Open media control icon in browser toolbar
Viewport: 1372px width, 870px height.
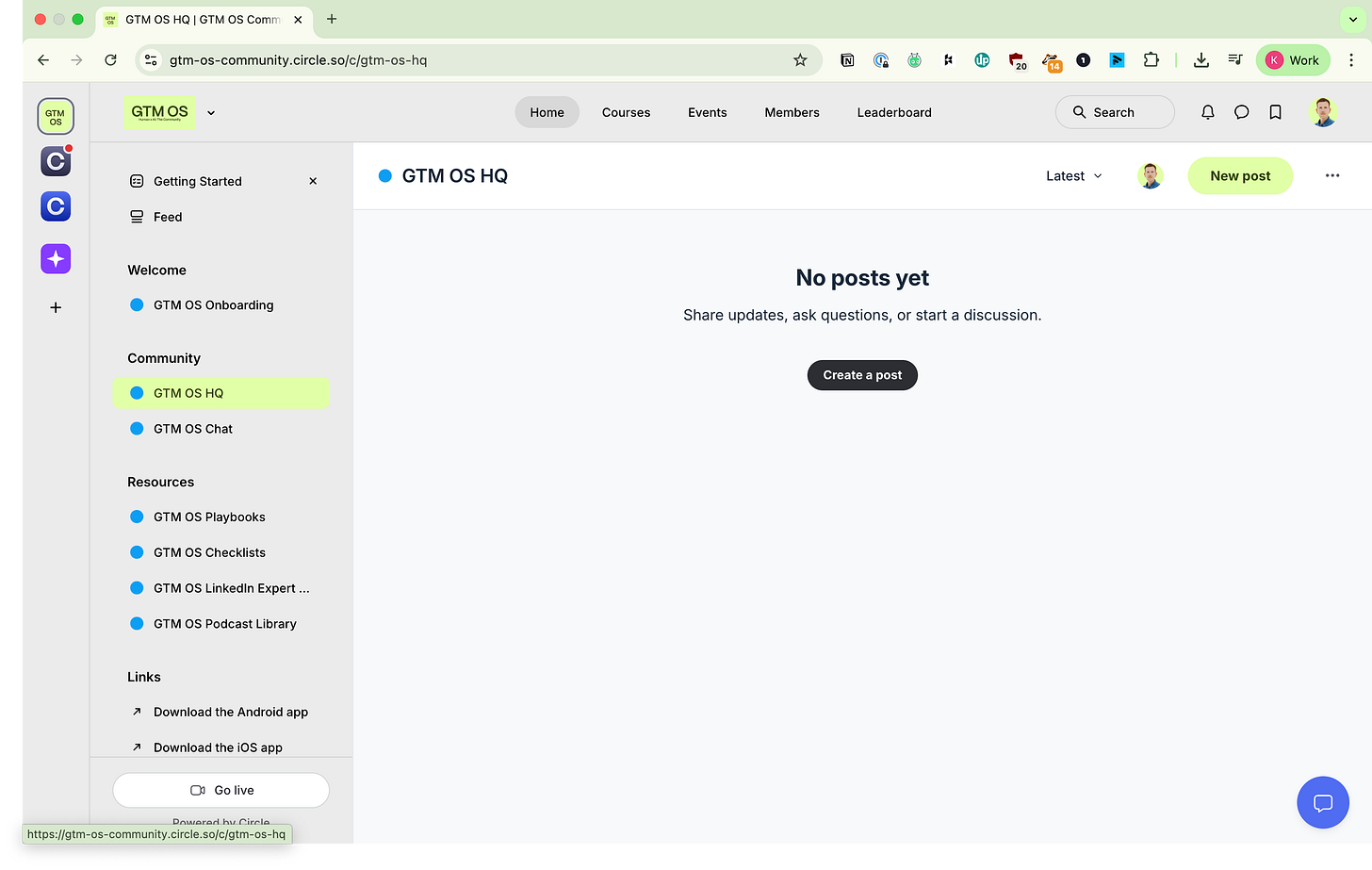coord(1234,60)
